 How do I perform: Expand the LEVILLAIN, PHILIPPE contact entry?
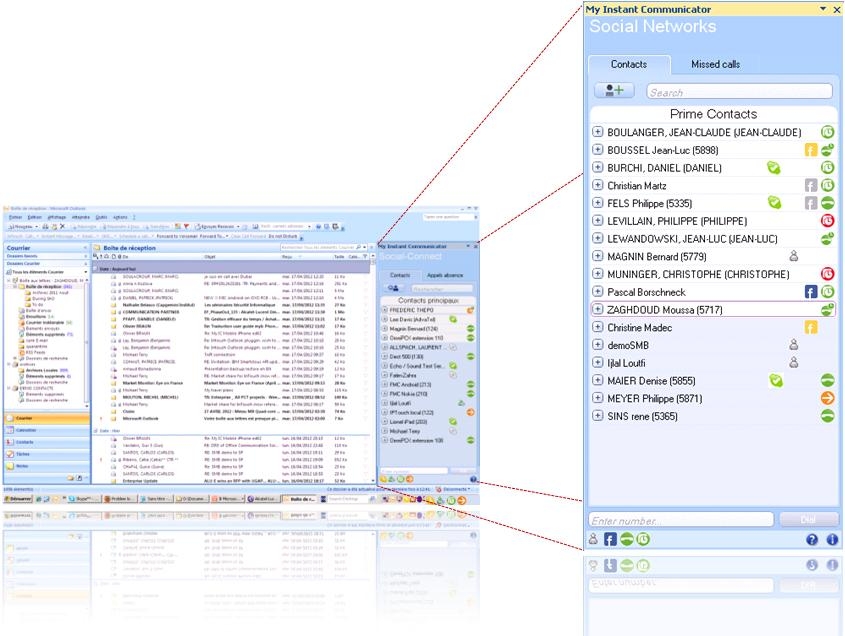pyautogui.click(x=598, y=220)
